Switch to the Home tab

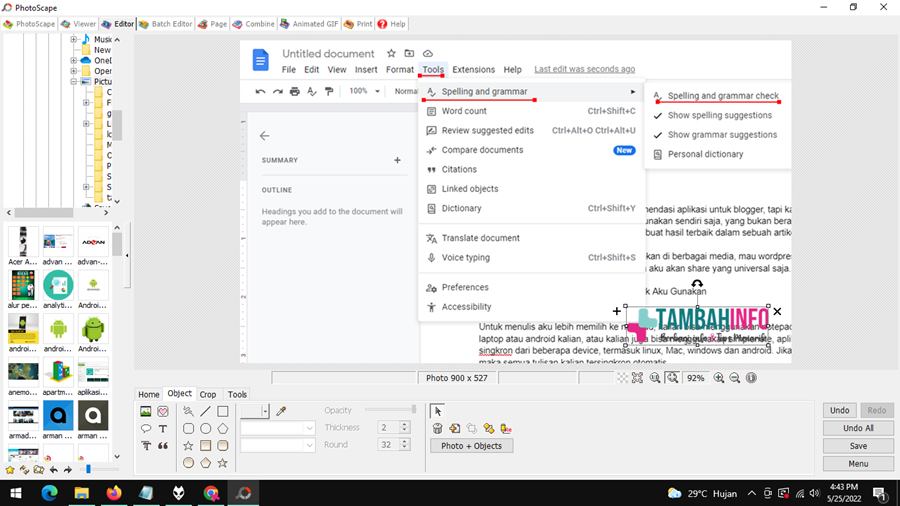pos(149,394)
